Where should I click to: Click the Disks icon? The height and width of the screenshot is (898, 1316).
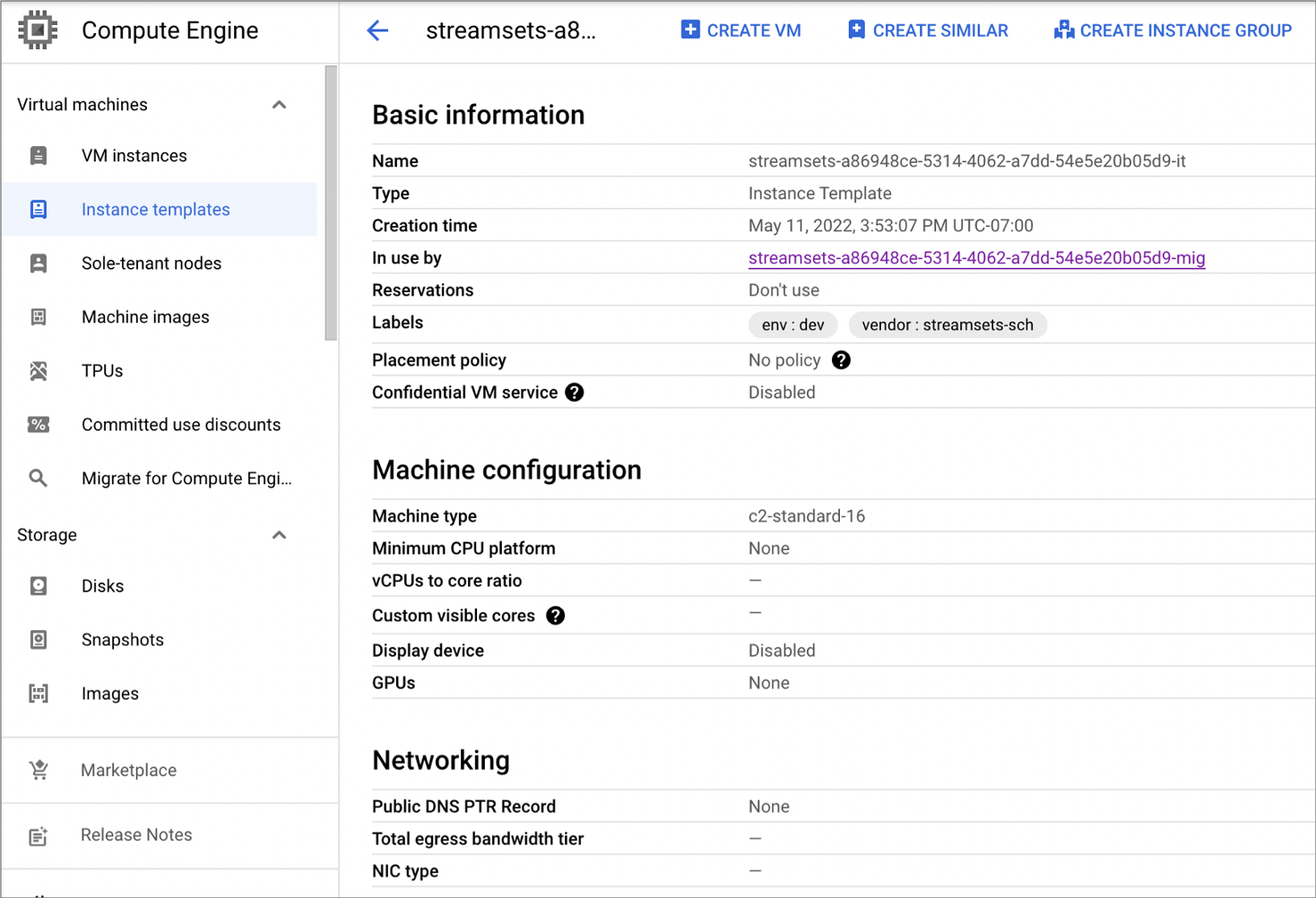click(x=39, y=586)
